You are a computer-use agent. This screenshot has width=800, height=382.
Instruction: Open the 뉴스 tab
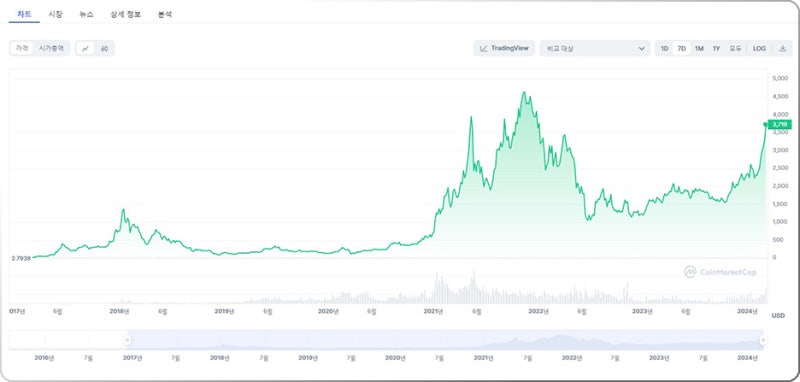click(86, 14)
